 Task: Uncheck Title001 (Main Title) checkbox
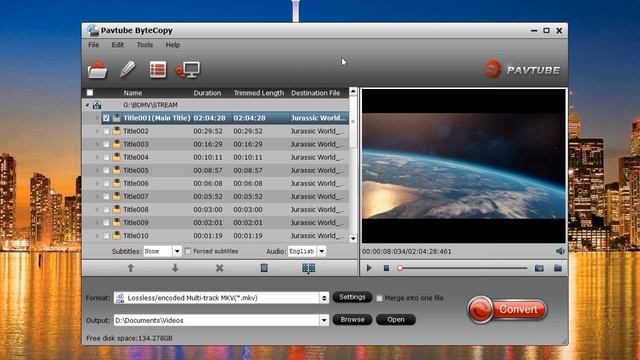click(x=106, y=118)
